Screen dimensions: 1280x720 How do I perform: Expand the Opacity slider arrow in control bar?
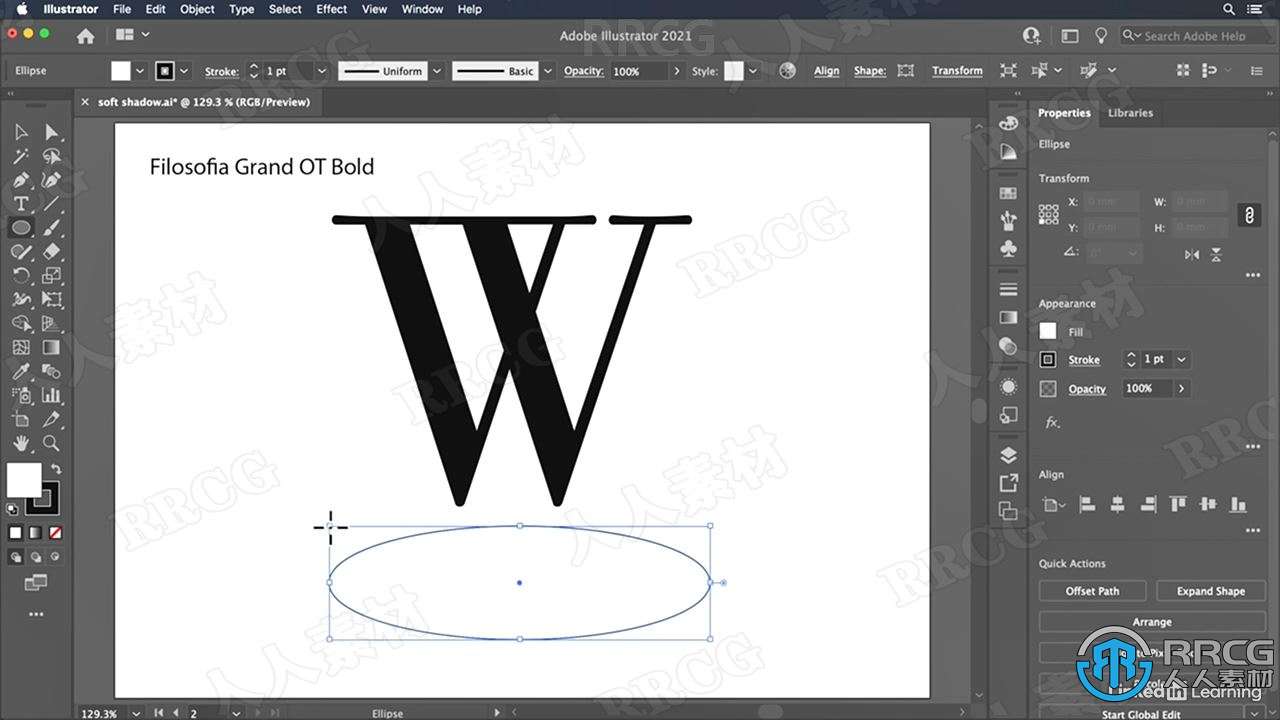pyautogui.click(x=677, y=71)
